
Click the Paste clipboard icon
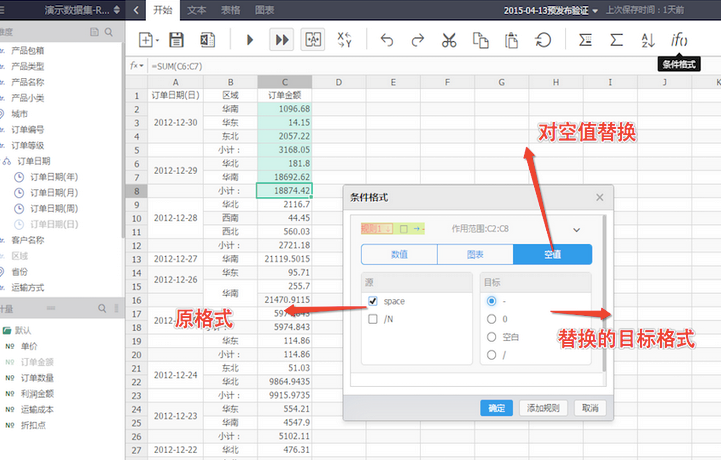click(x=511, y=40)
